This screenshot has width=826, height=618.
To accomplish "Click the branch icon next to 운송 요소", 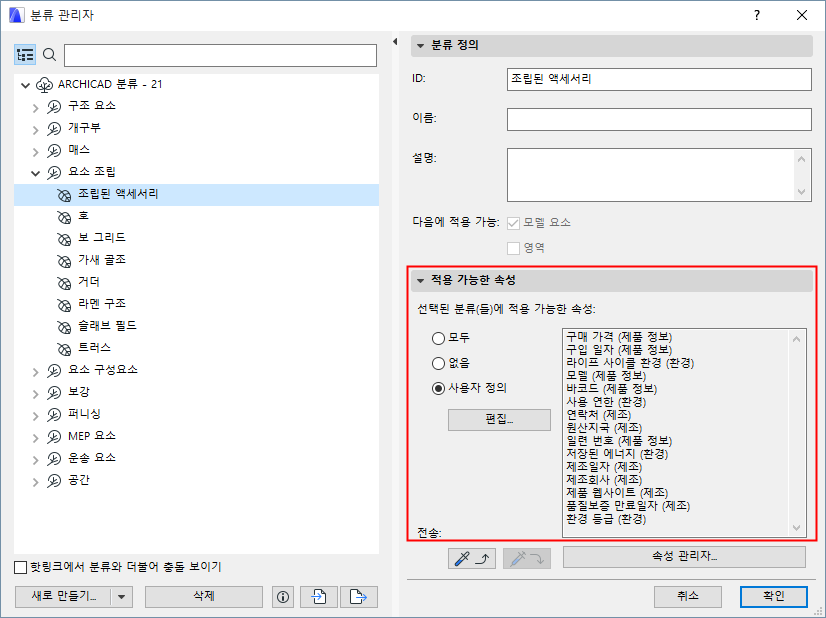I will pyautogui.click(x=54, y=459).
